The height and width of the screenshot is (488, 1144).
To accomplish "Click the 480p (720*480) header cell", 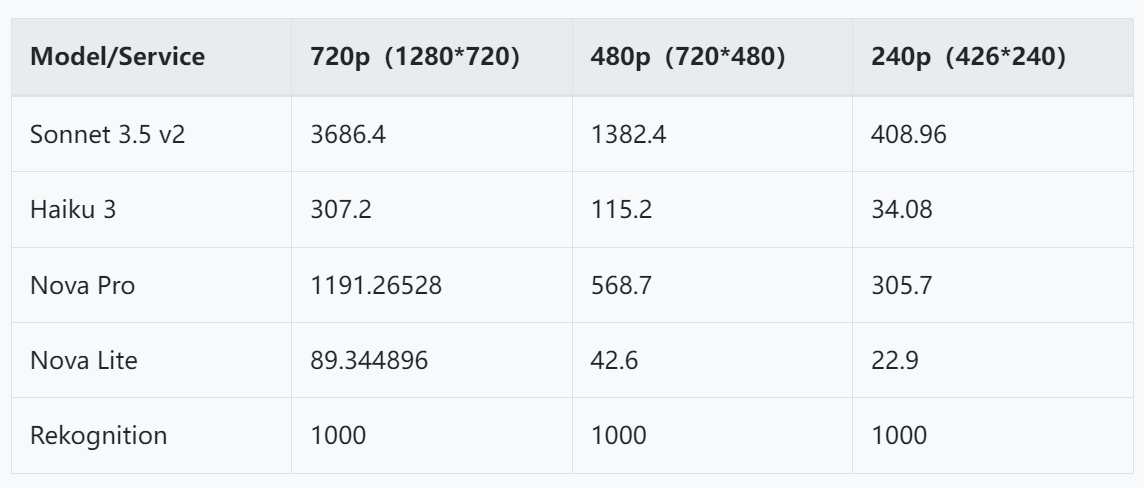I will (x=688, y=57).
